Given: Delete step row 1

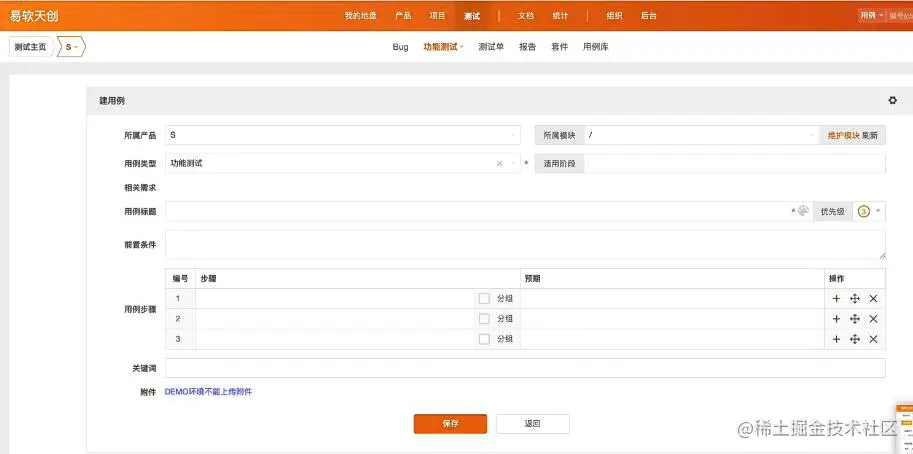Looking at the screenshot, I should click(873, 299).
